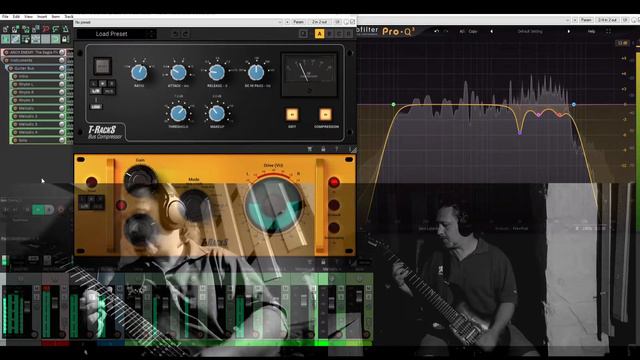Image resolution: width=640 pixels, height=360 pixels.
Task: Click Bus Compressor undo icon
Action: click(x=175, y=34)
